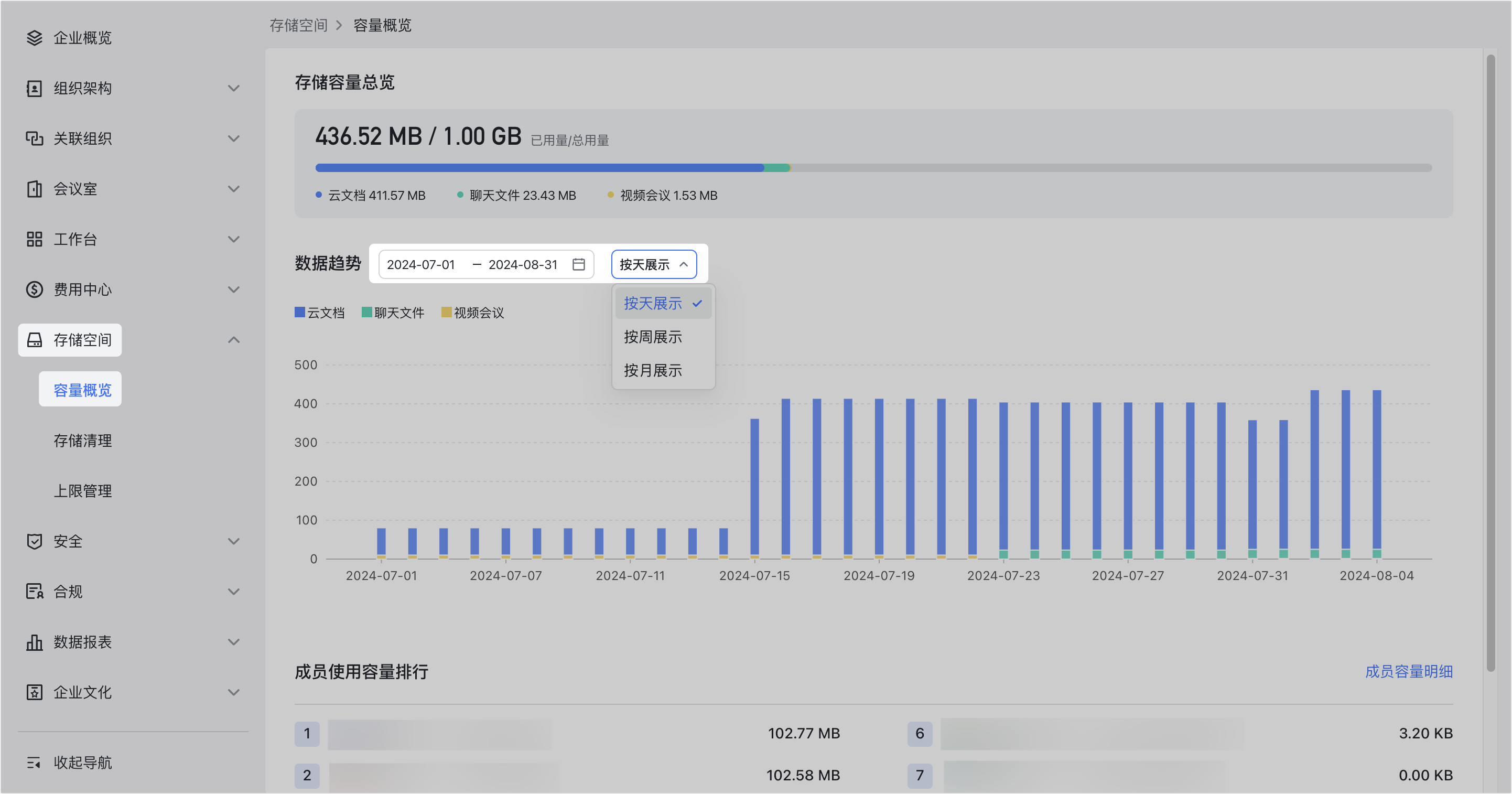Open 存储清理 in sidebar

click(83, 441)
